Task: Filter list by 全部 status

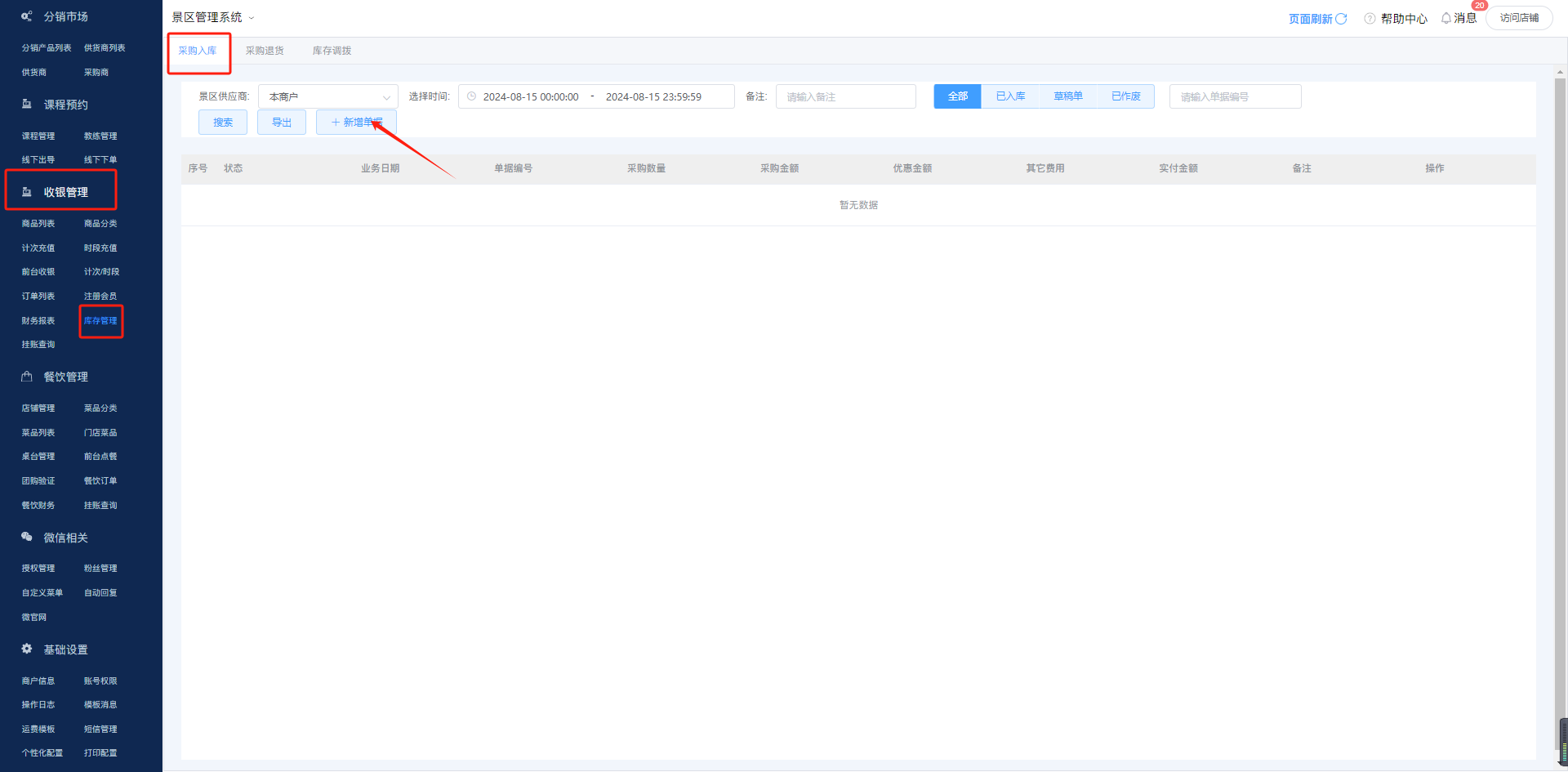Action: [x=957, y=96]
